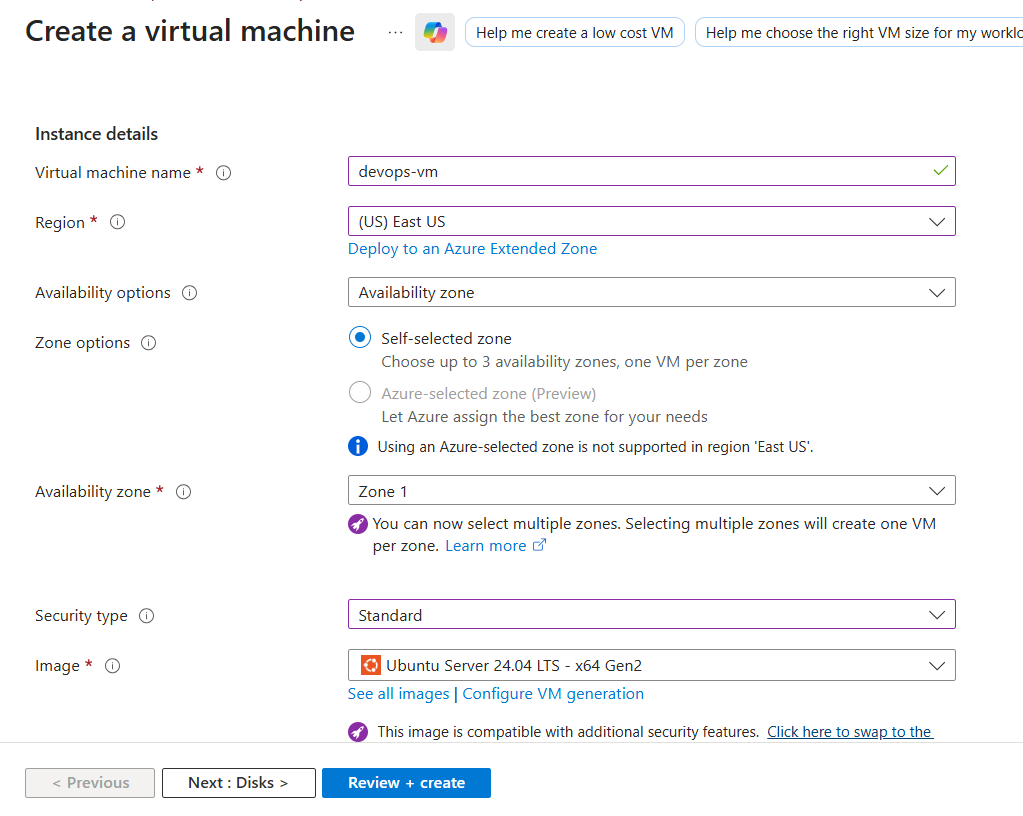Show info tooltip for Availability zone
Viewport: 1023px width, 816px height.
pyautogui.click(x=183, y=492)
